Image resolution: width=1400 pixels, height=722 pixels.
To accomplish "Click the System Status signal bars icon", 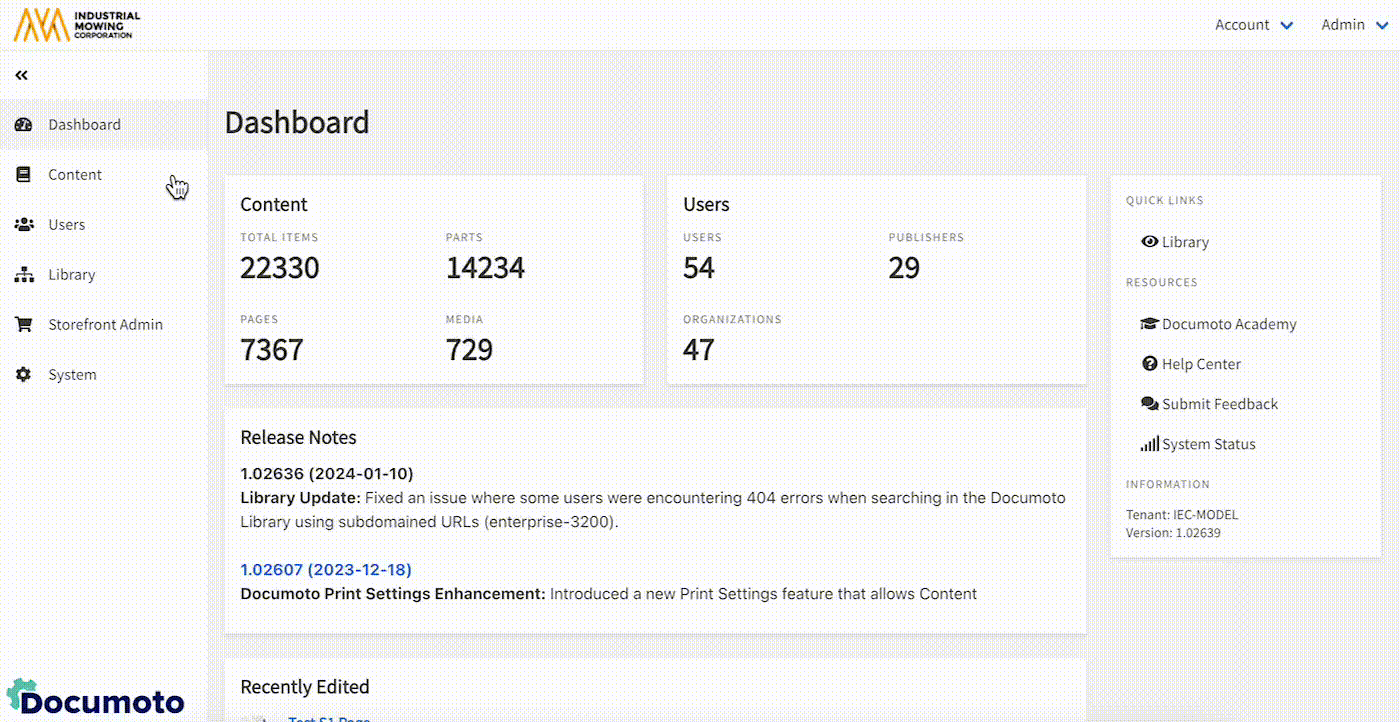I will (1149, 444).
